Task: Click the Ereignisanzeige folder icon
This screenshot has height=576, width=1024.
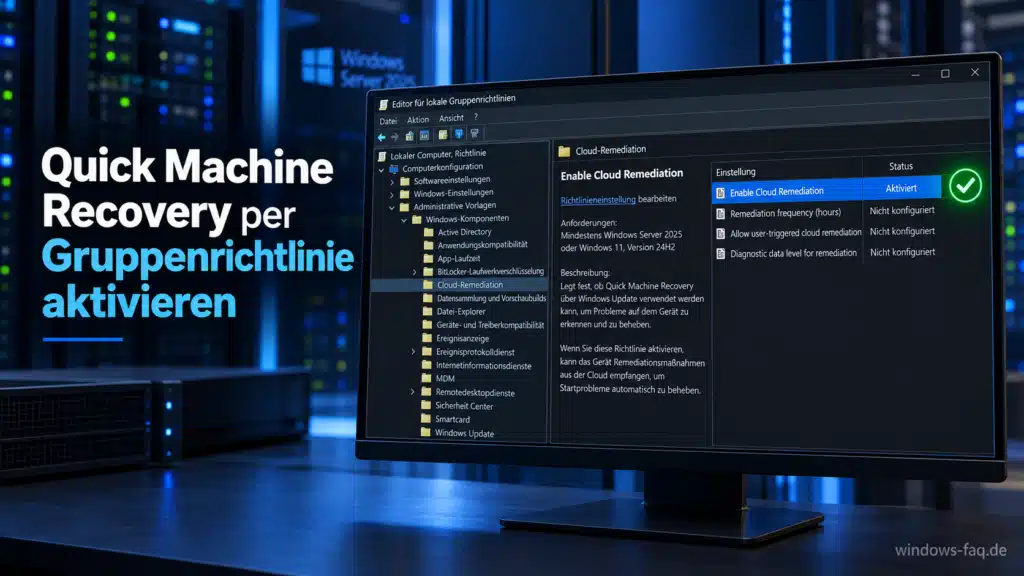Action: coord(427,338)
